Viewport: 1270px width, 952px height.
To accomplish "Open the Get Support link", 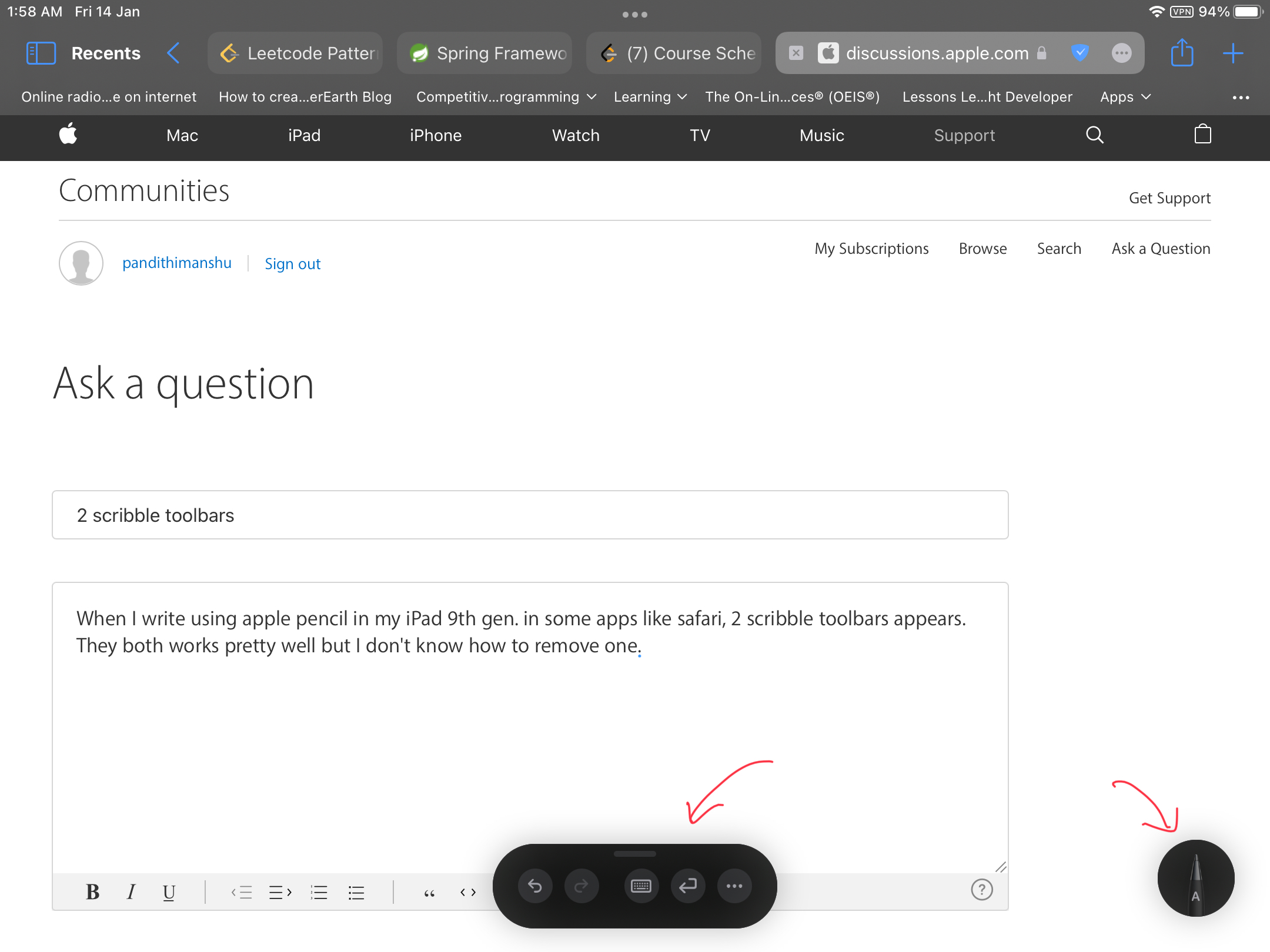I will 1169,198.
